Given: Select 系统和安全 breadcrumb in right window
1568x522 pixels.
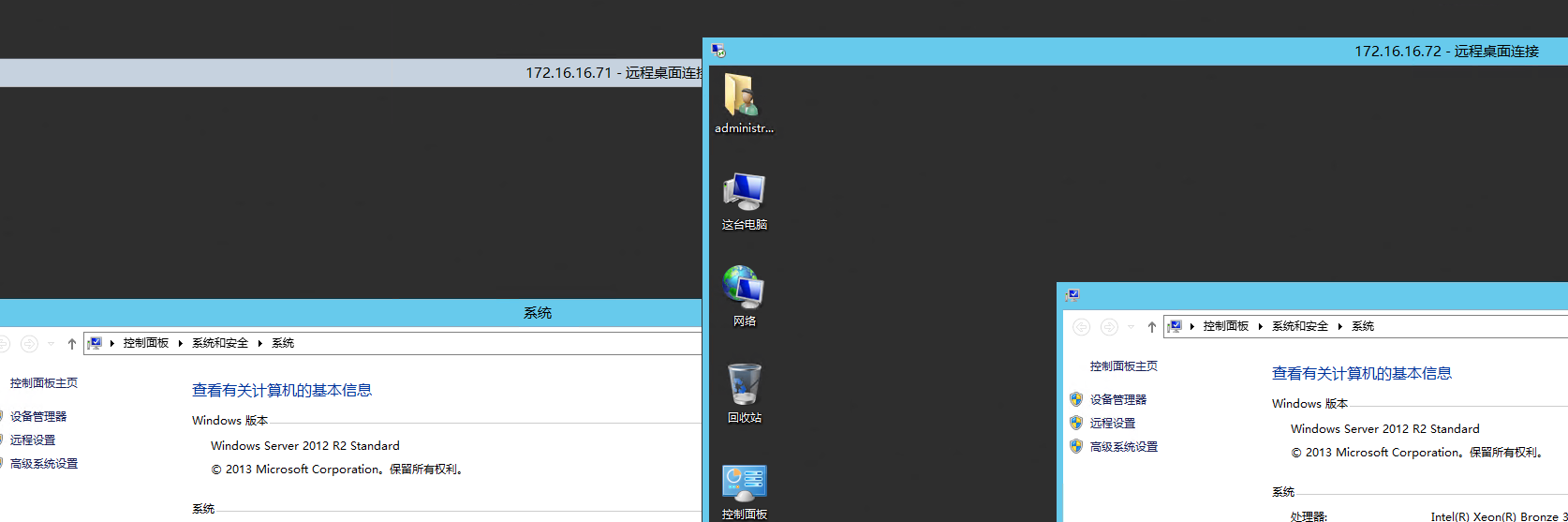Looking at the screenshot, I should tap(1300, 326).
